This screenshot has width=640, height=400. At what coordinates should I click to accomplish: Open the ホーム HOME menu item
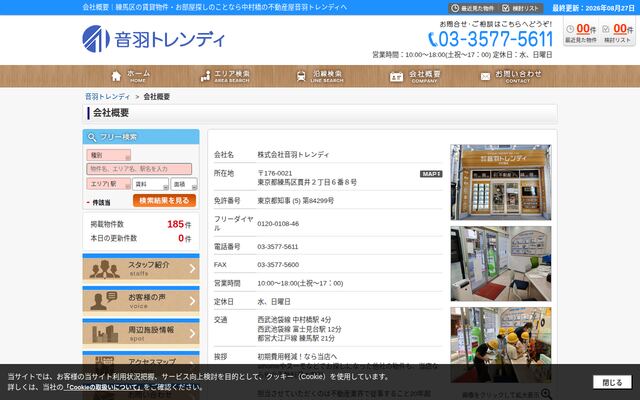(131, 76)
